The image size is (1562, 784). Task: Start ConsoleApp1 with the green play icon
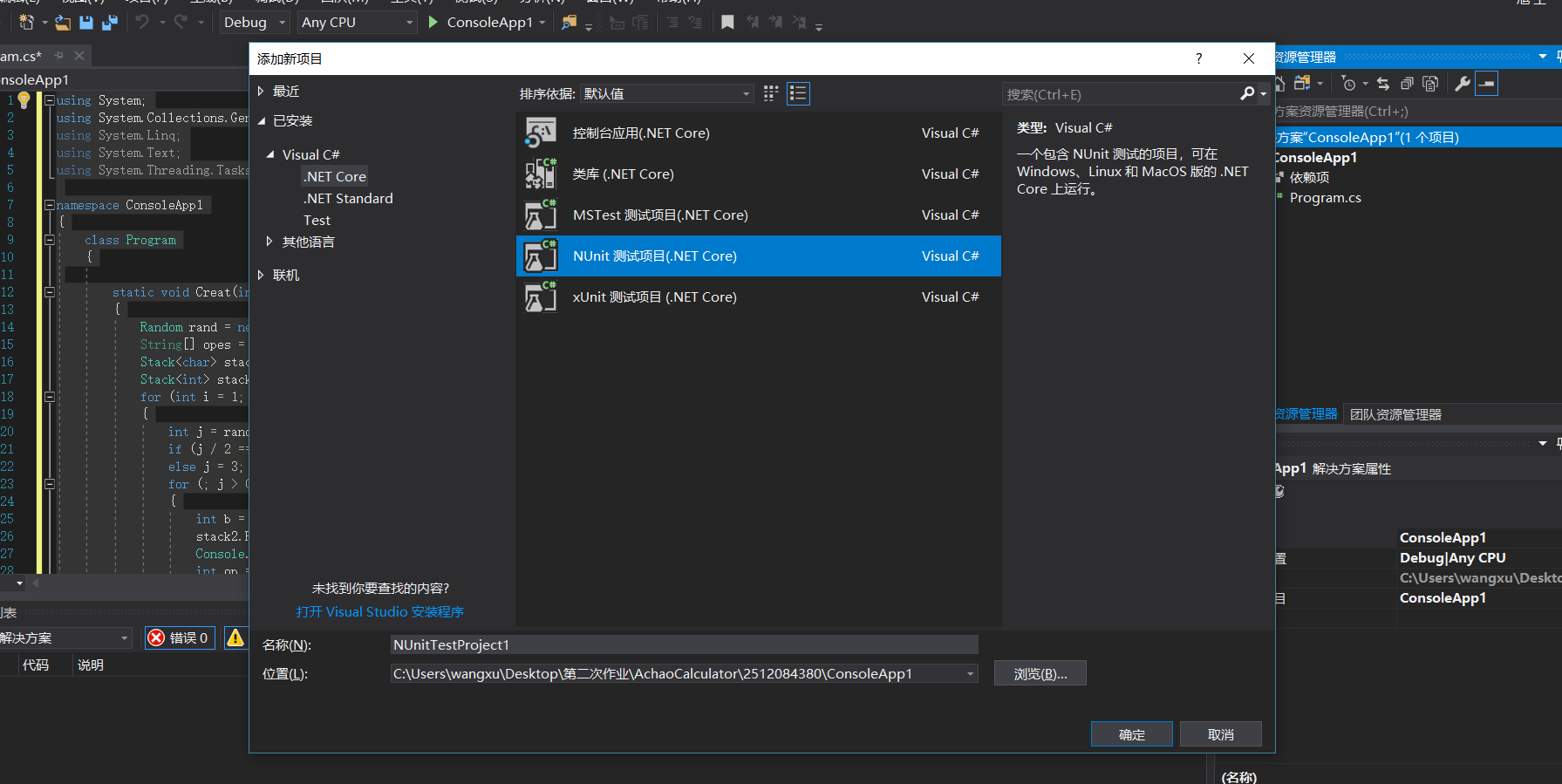[433, 22]
